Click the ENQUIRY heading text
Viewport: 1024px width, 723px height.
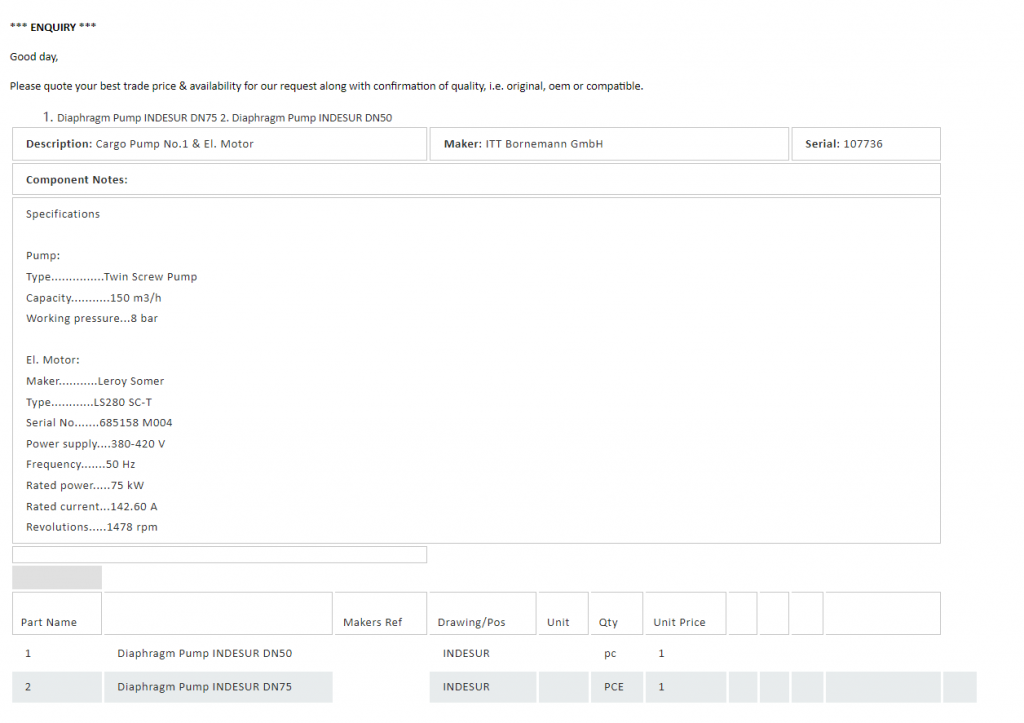pyautogui.click(x=53, y=27)
